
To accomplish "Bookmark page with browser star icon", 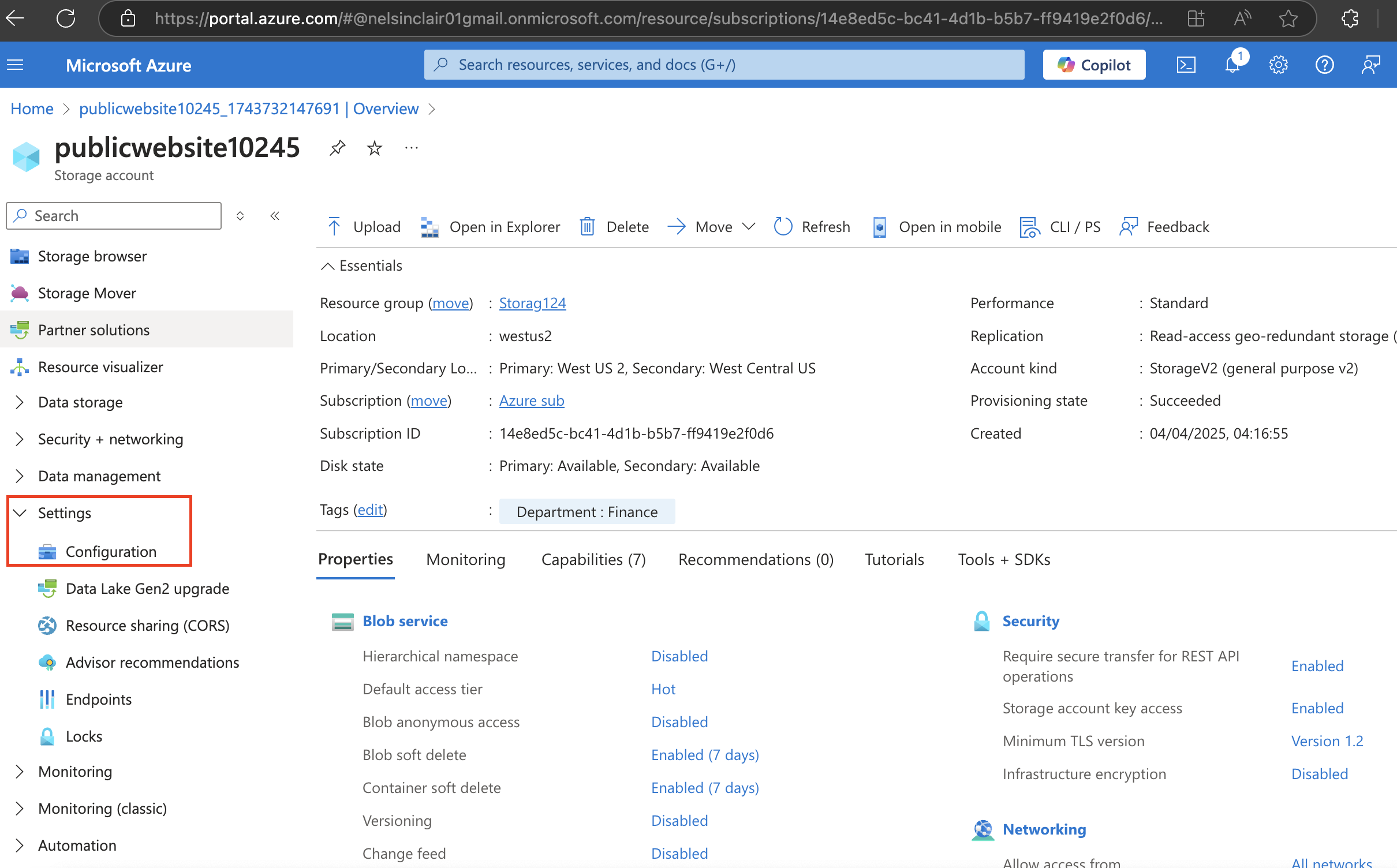I will [x=1288, y=18].
